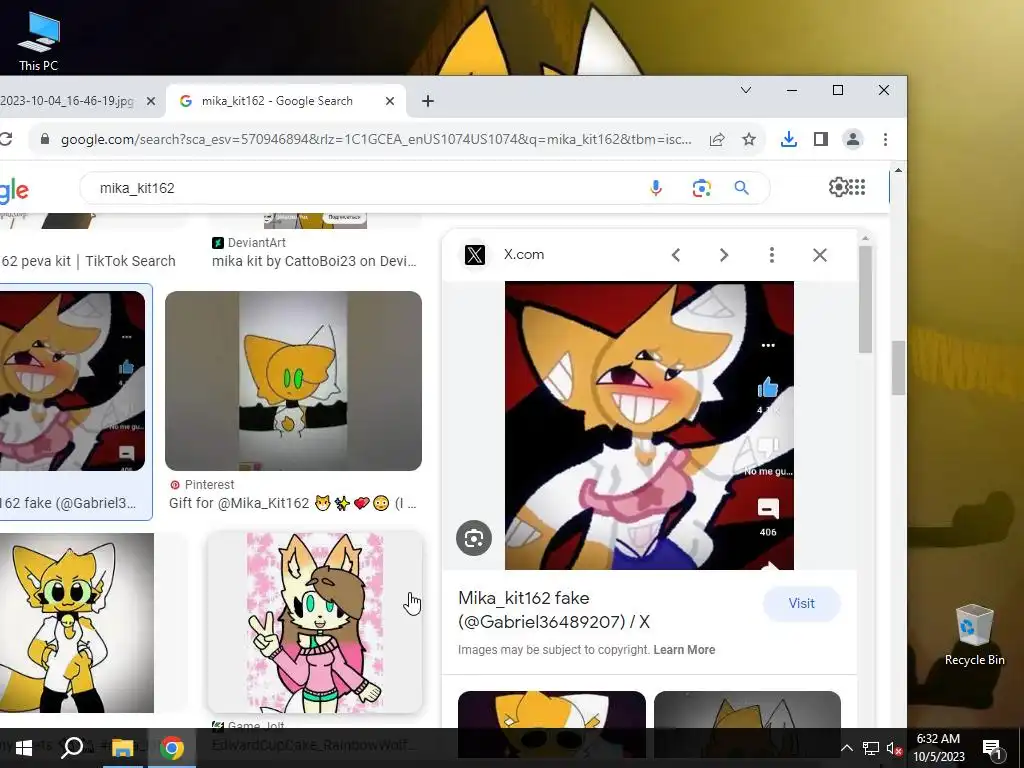View site information lock icon

(x=45, y=139)
